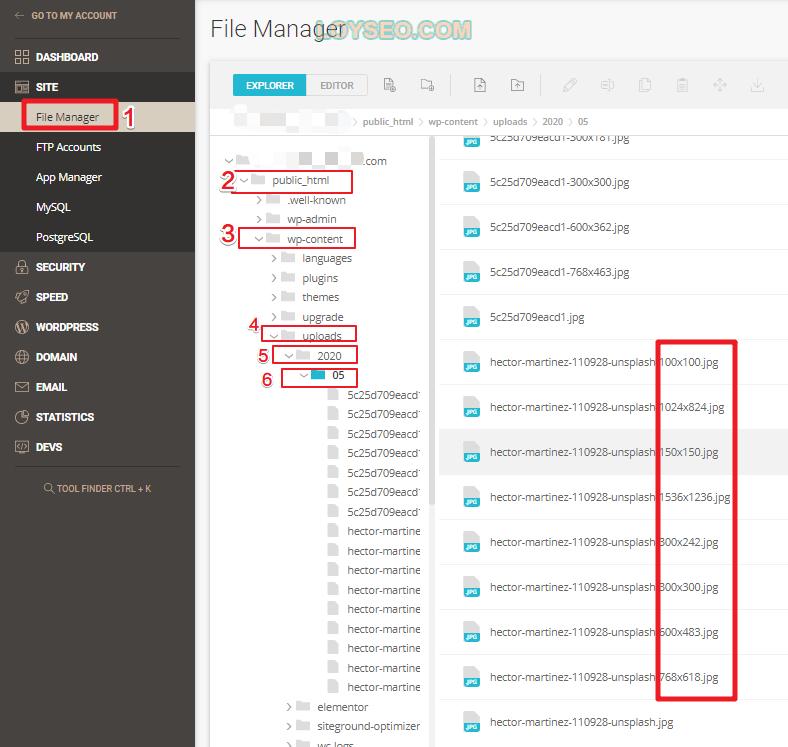Click the pencil Edit icon in toolbar

570,85
